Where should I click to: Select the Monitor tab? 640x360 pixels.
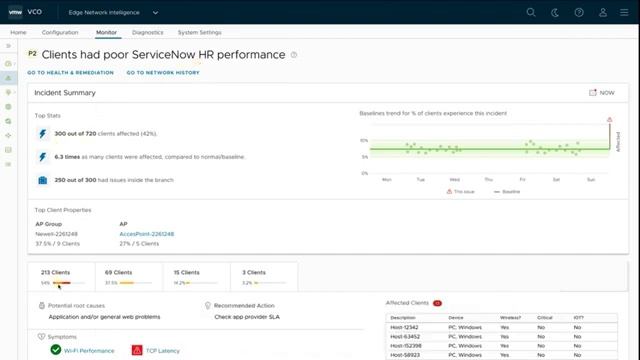[x=107, y=32]
